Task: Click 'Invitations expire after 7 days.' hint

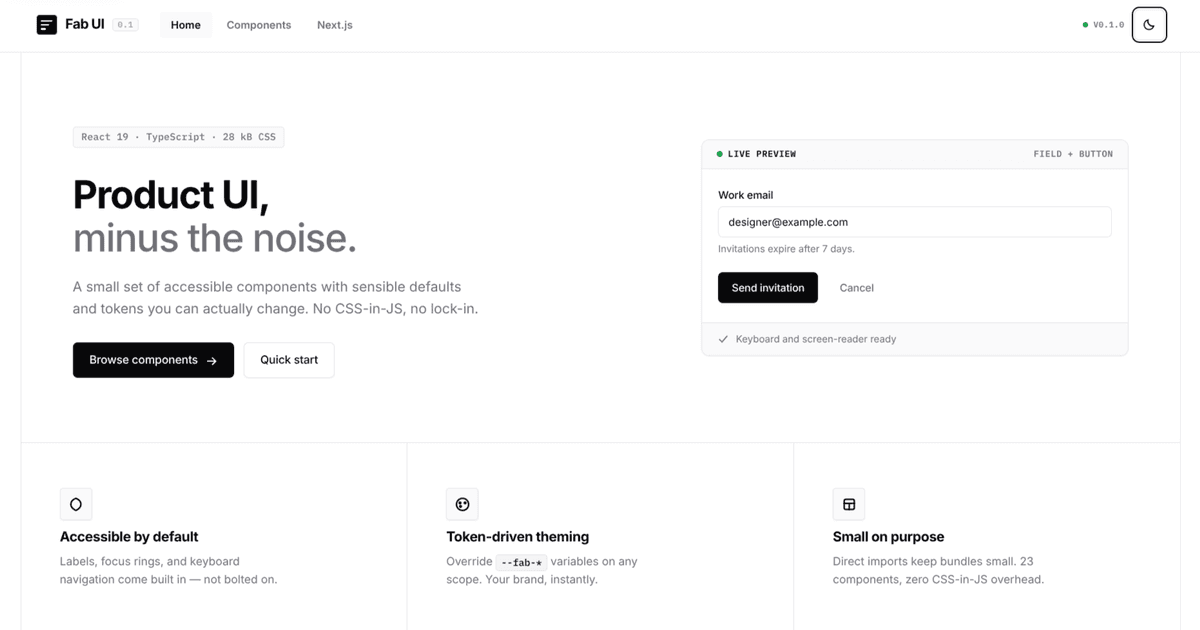Action: pos(787,249)
